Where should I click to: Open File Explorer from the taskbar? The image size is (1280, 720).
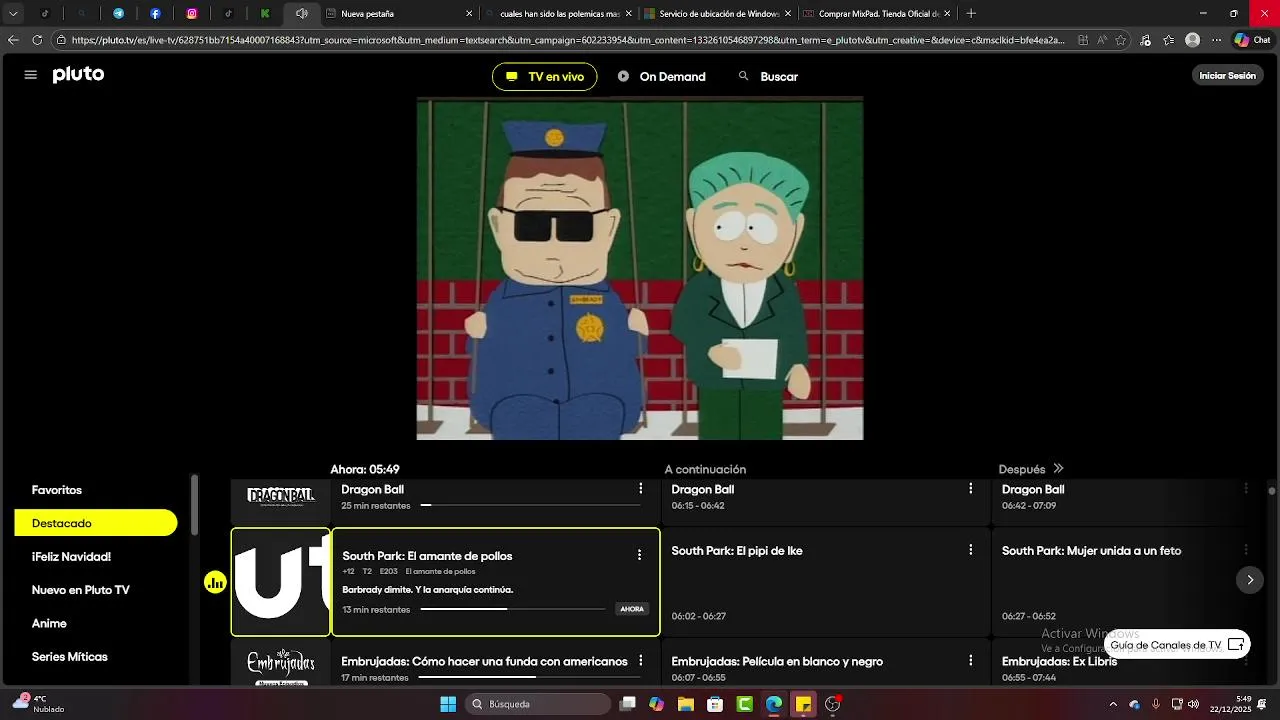point(686,704)
